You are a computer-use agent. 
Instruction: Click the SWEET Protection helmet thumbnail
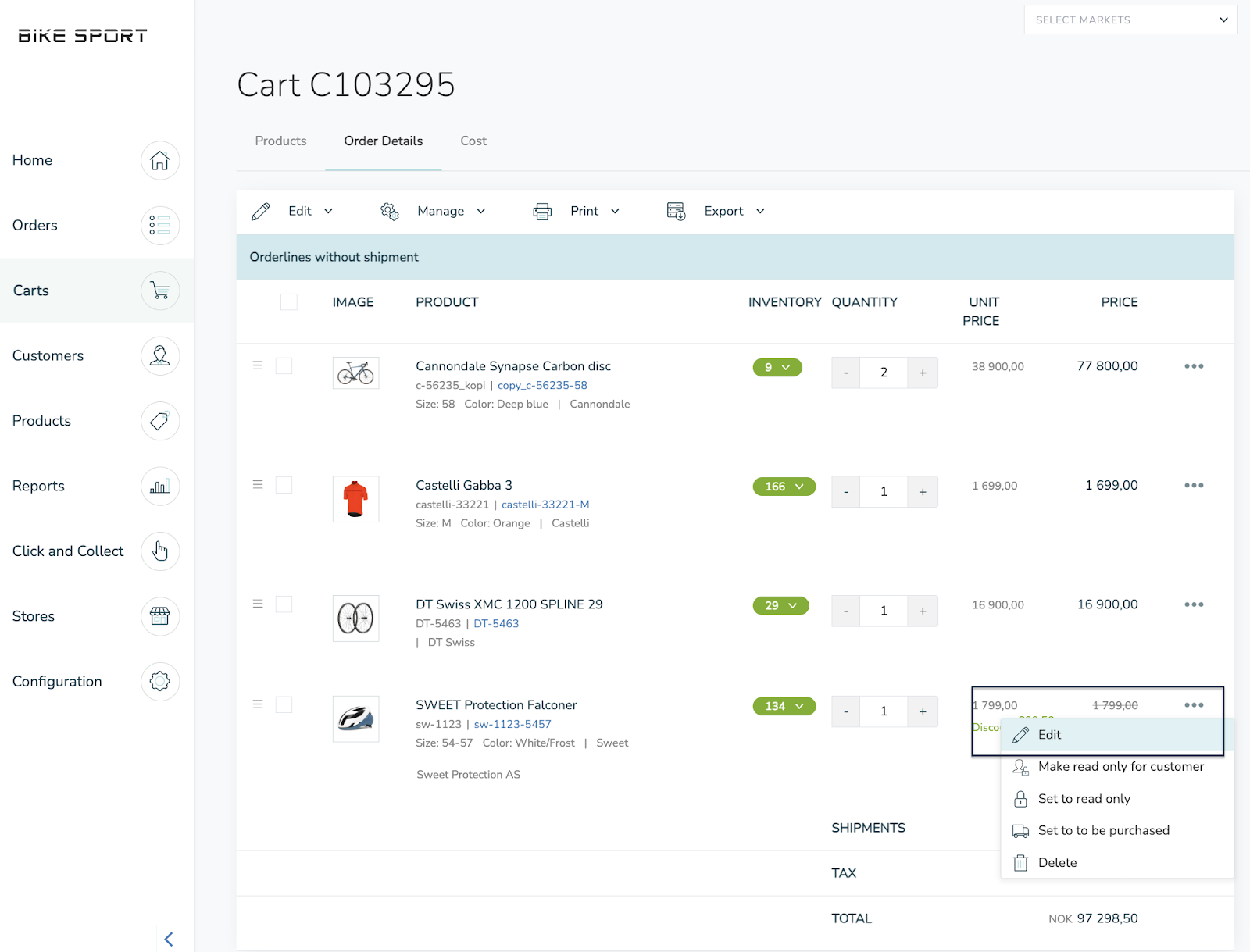(356, 718)
